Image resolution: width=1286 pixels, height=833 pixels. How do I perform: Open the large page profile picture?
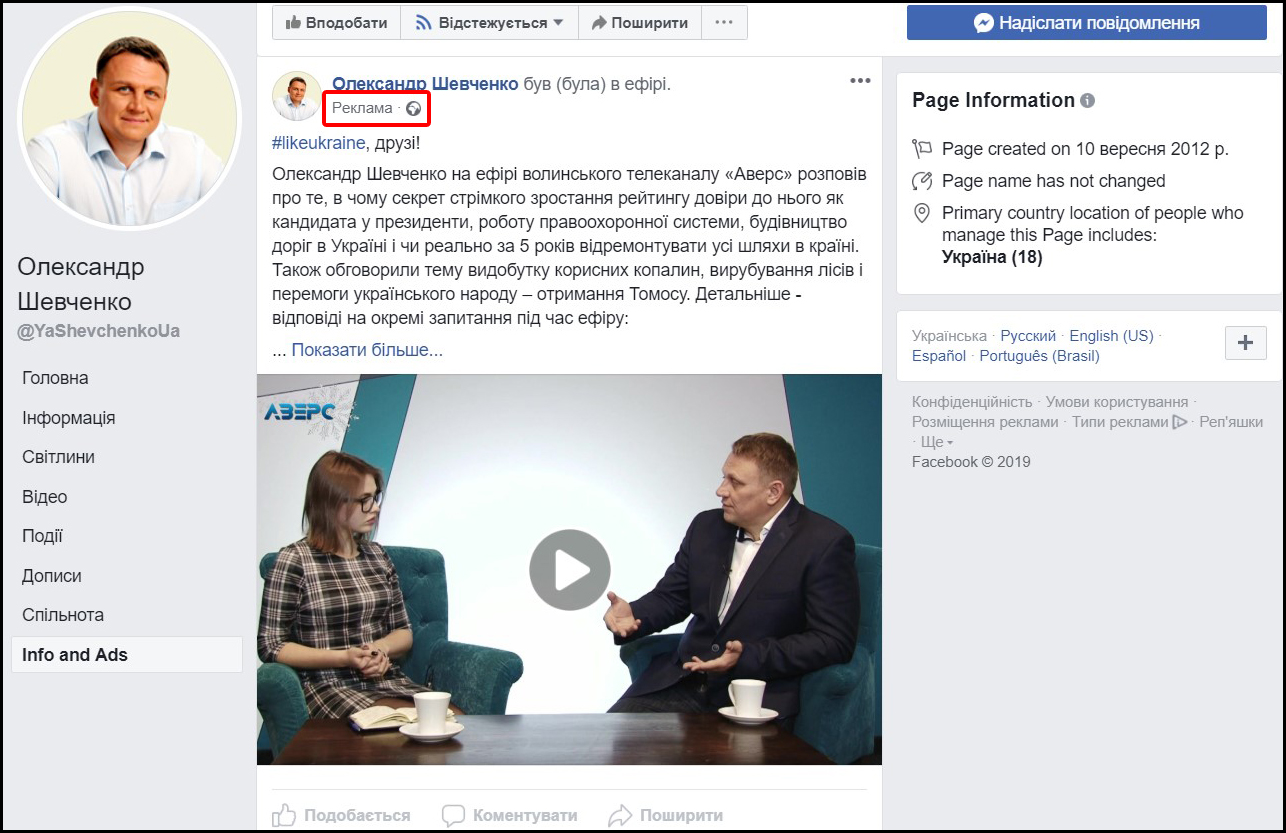pos(128,120)
